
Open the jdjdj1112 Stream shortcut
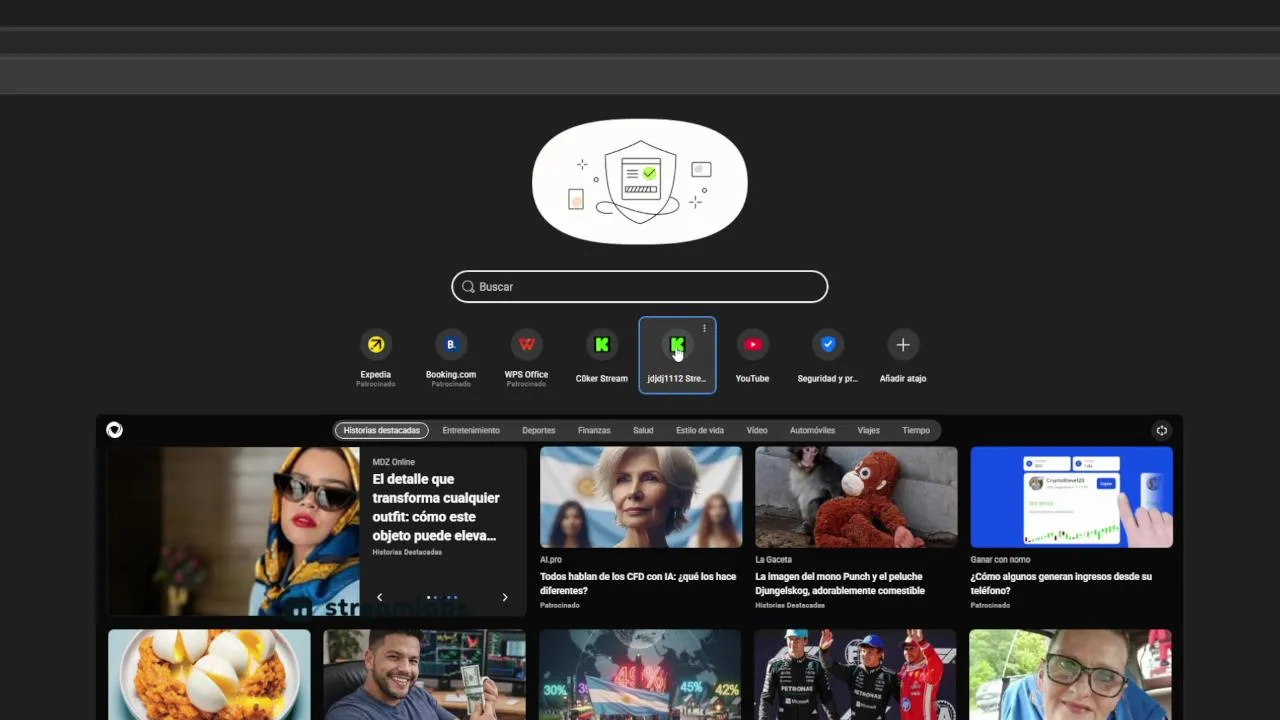[x=677, y=356]
